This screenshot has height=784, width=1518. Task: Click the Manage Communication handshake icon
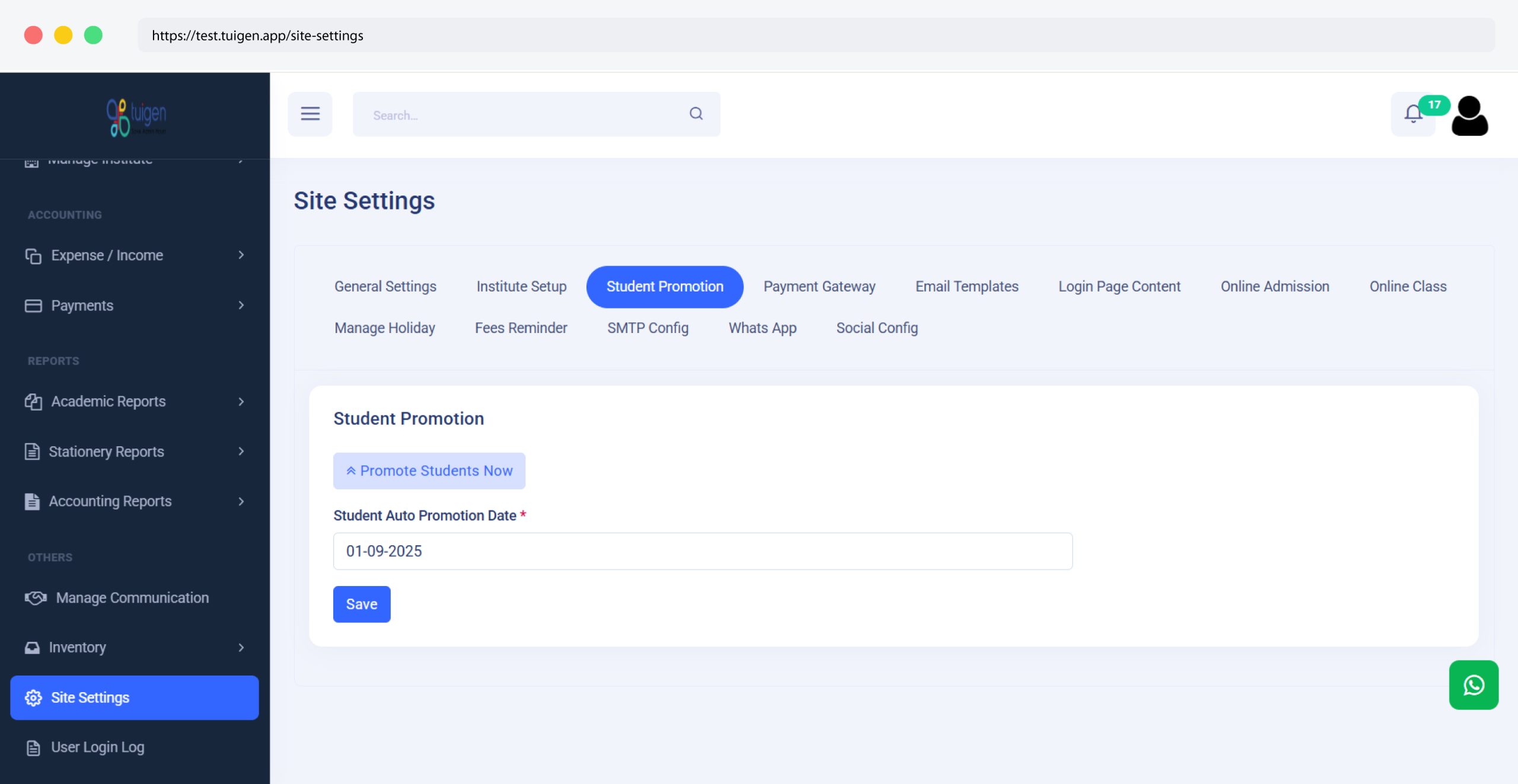(36, 597)
